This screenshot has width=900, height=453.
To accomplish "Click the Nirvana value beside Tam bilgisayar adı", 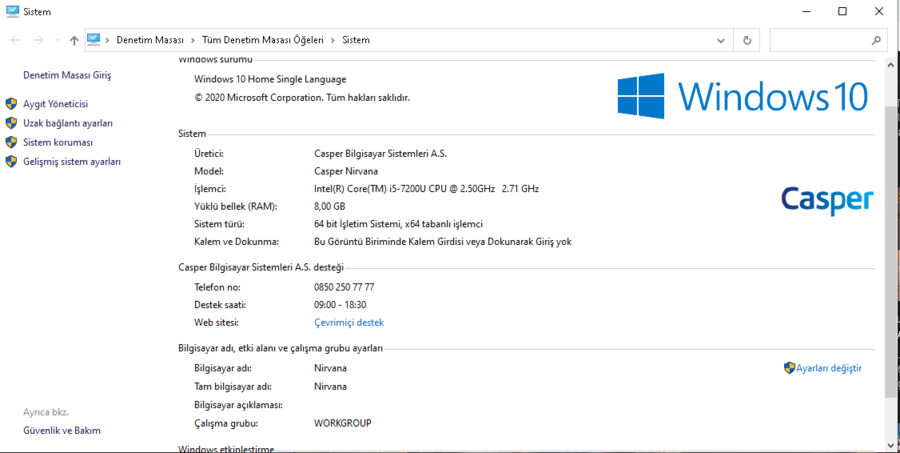I will pos(331,386).
